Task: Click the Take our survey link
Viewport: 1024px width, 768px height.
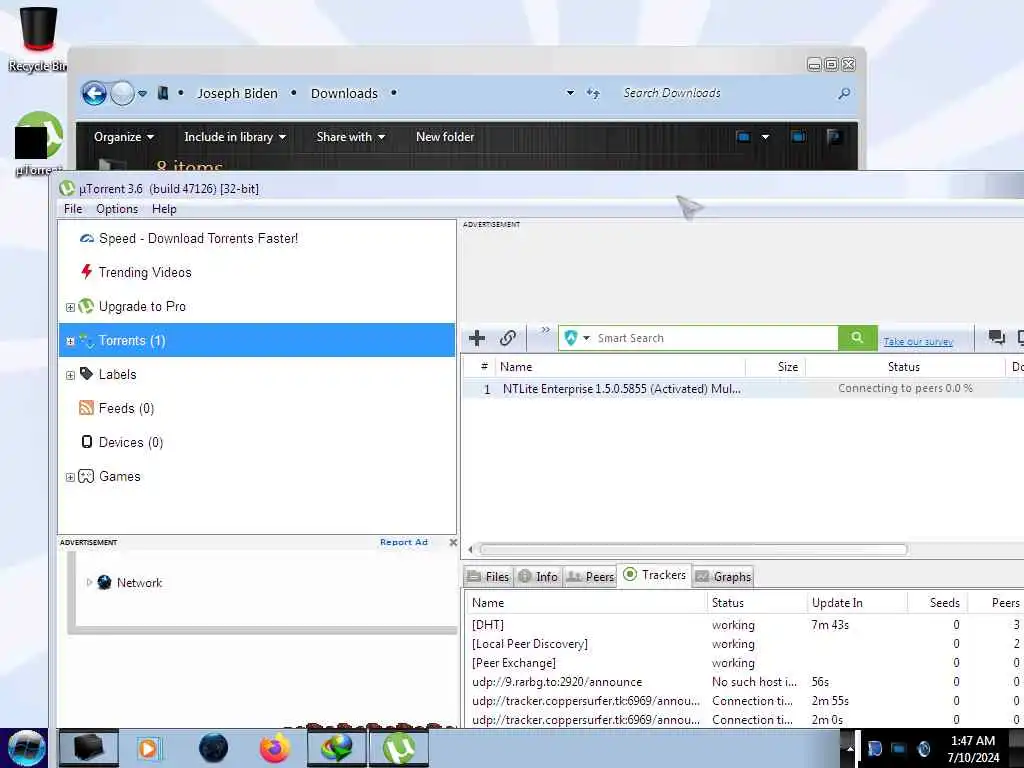Action: (918, 342)
